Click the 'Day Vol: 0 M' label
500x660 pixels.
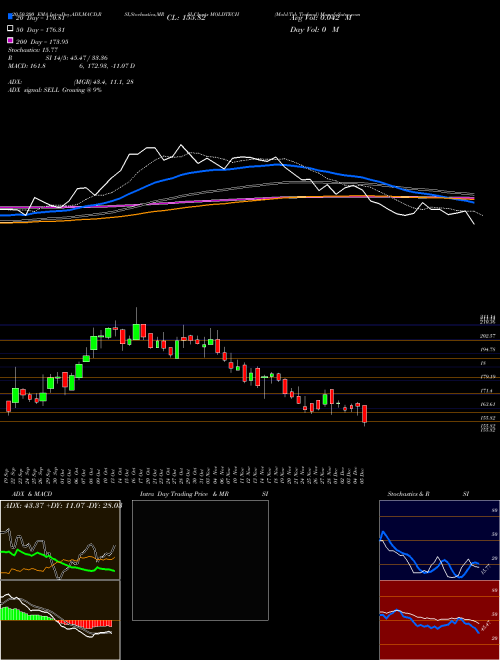(x=314, y=30)
